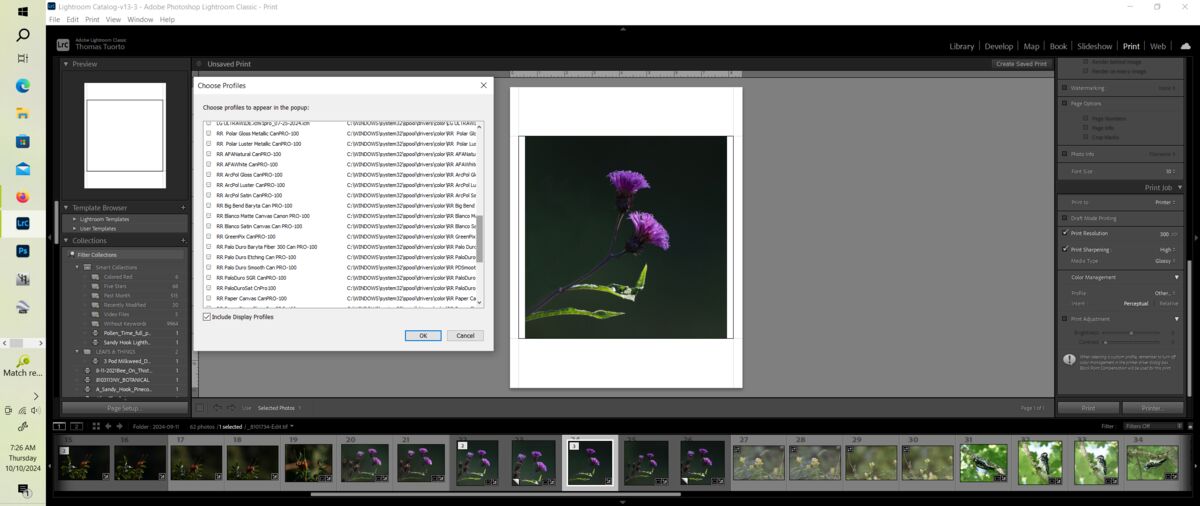
Task: Check RR APANatural CanPRO-100 profile
Action: coord(209,154)
